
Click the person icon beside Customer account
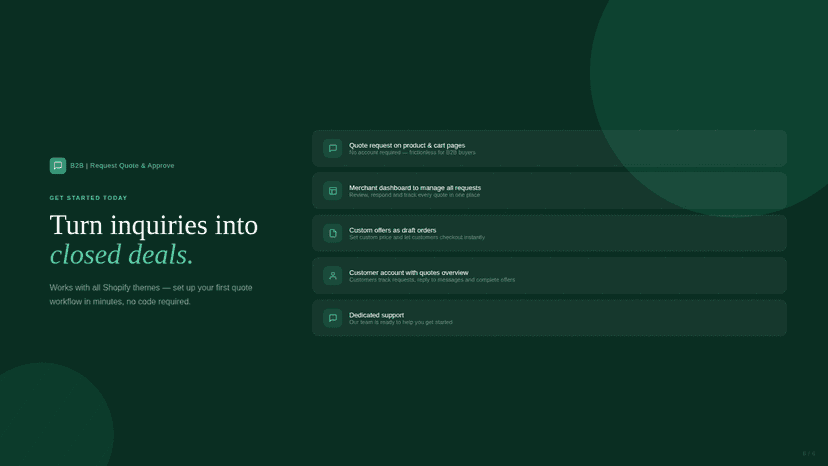333,275
